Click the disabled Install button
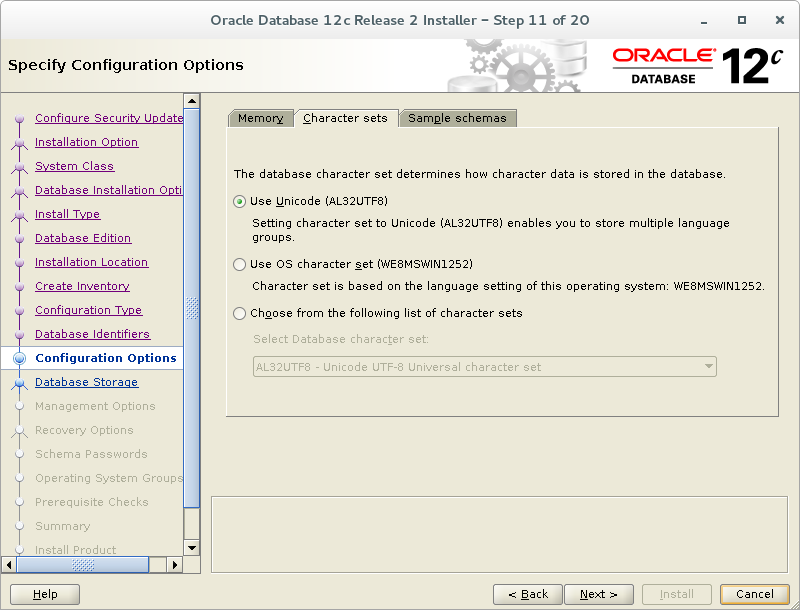Image resolution: width=800 pixels, height=610 pixels. [x=677, y=594]
